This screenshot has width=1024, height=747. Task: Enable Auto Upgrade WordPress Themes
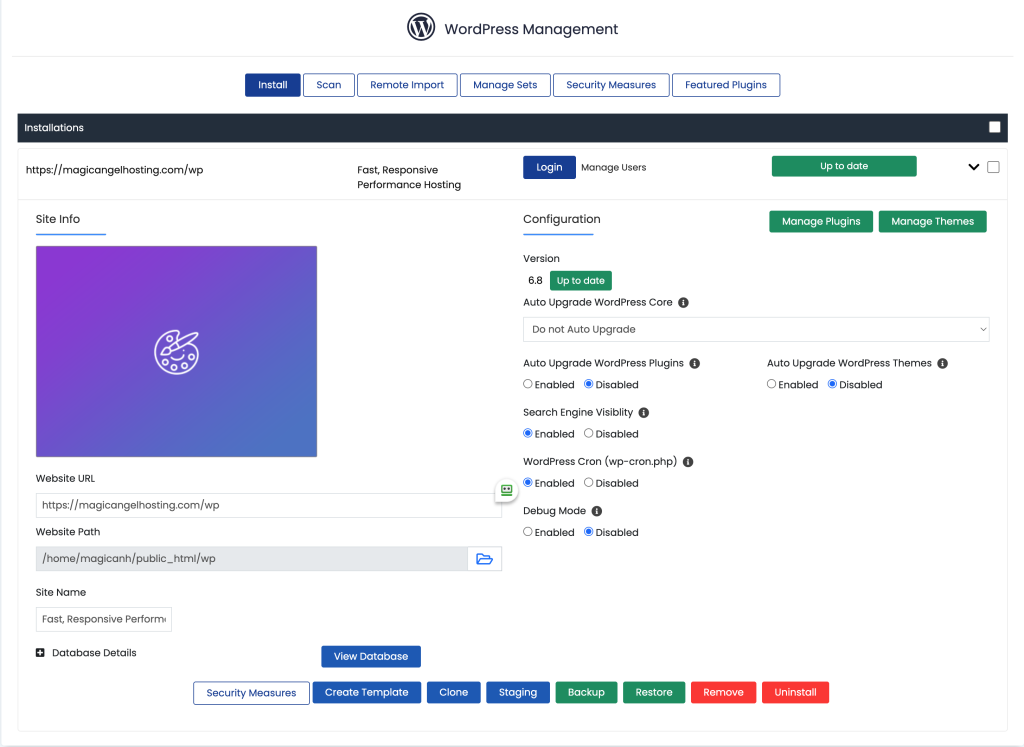point(771,384)
